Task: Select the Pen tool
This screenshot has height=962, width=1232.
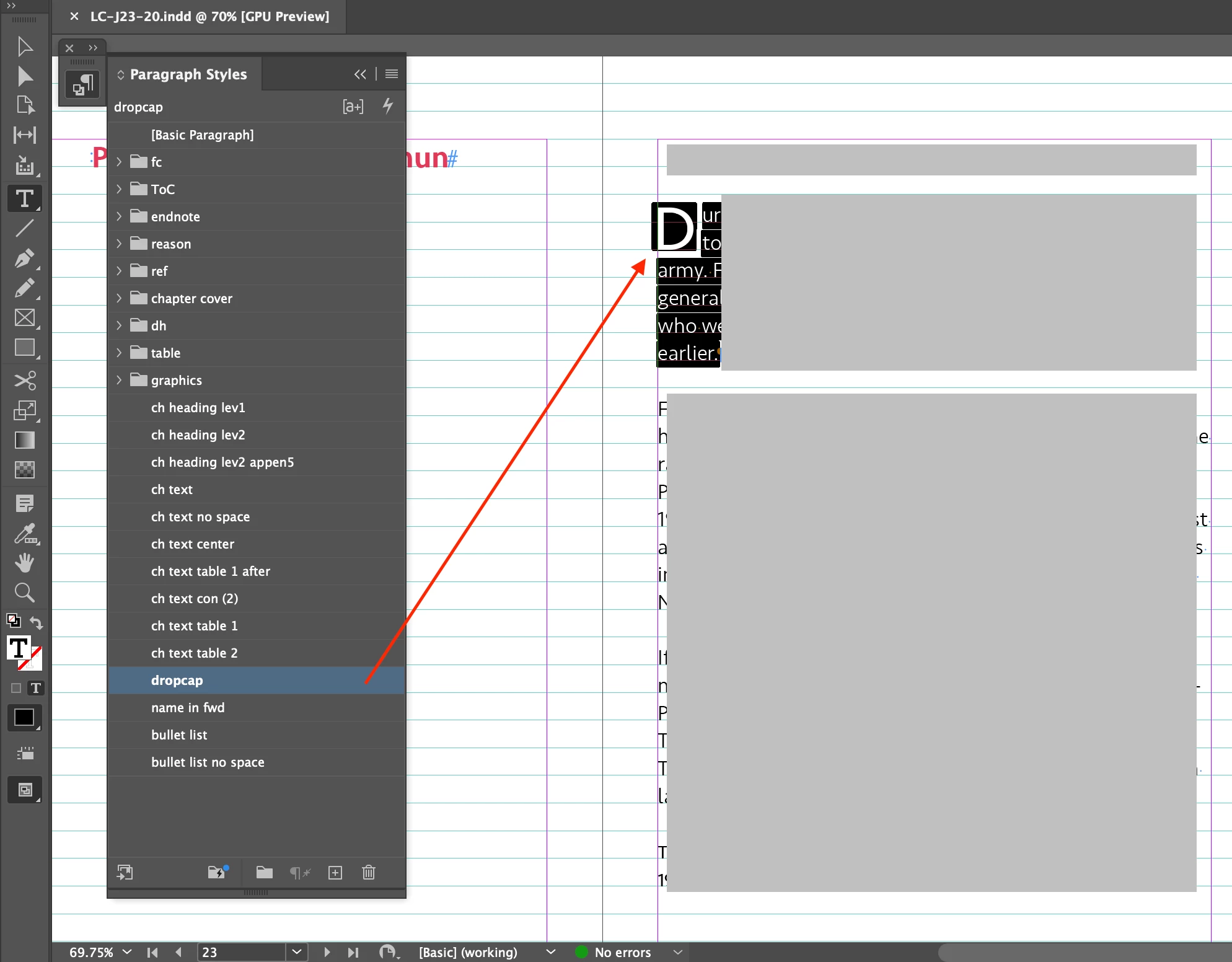Action: pos(24,258)
